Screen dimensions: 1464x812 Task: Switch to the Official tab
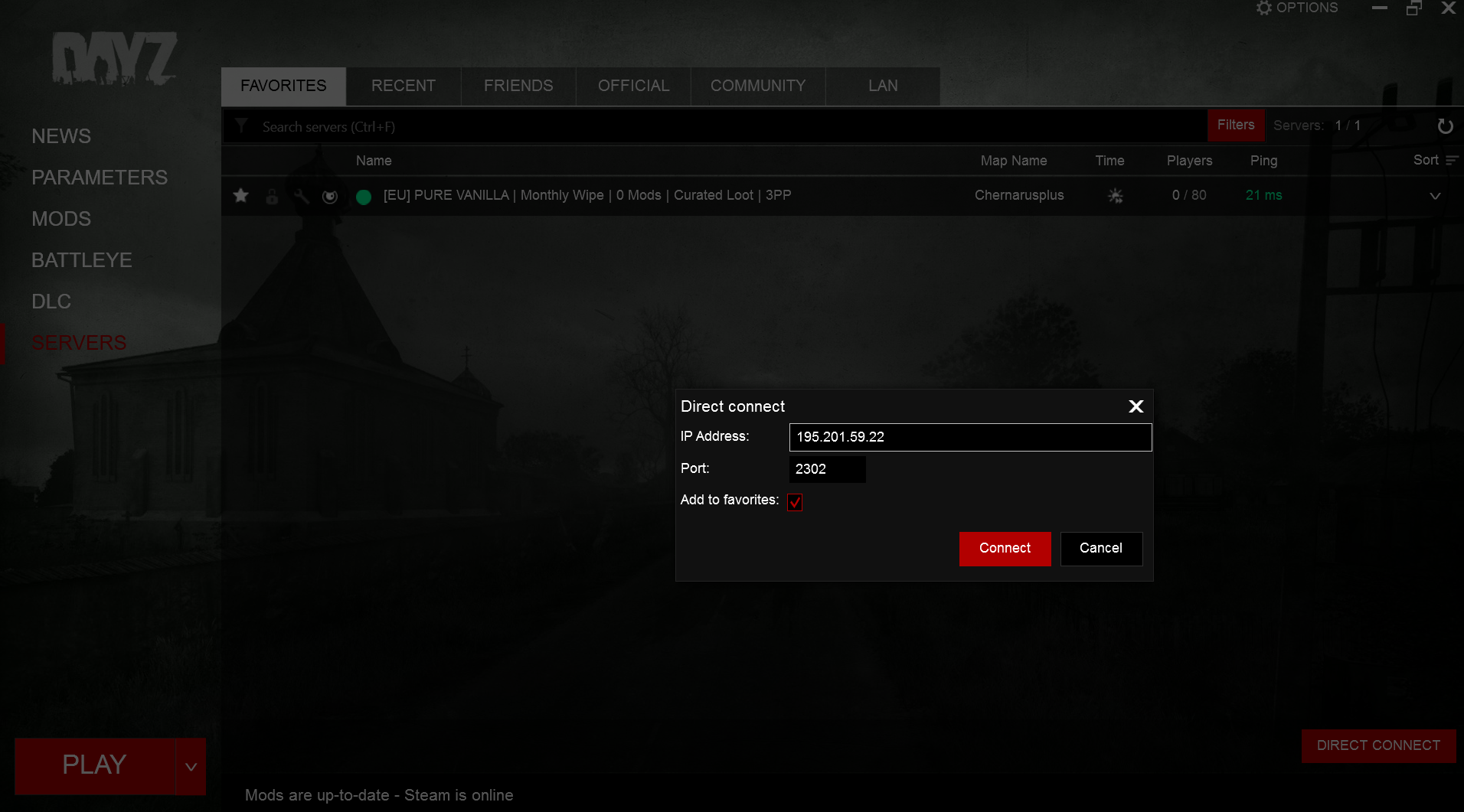(634, 86)
